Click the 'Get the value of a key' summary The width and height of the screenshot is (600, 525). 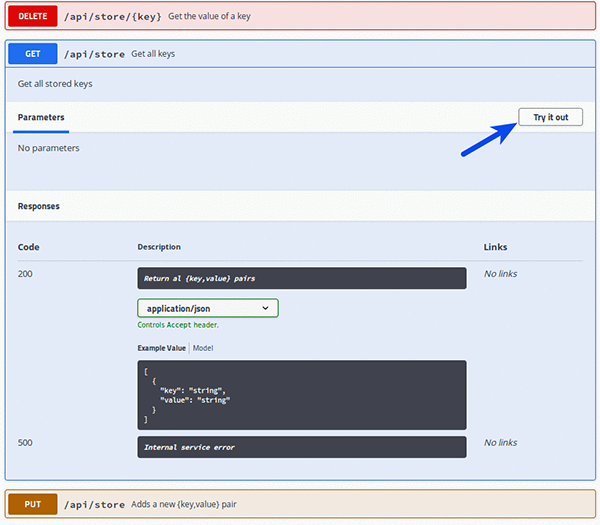tap(209, 16)
